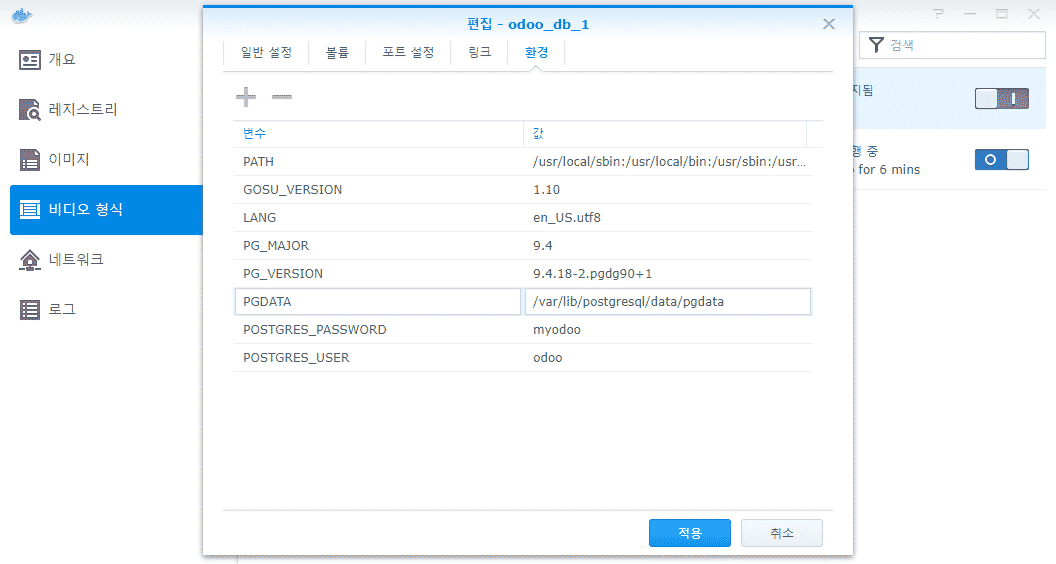Click the PATH value /usr/local/sbin...
This screenshot has height=564, width=1056.
coord(669,162)
